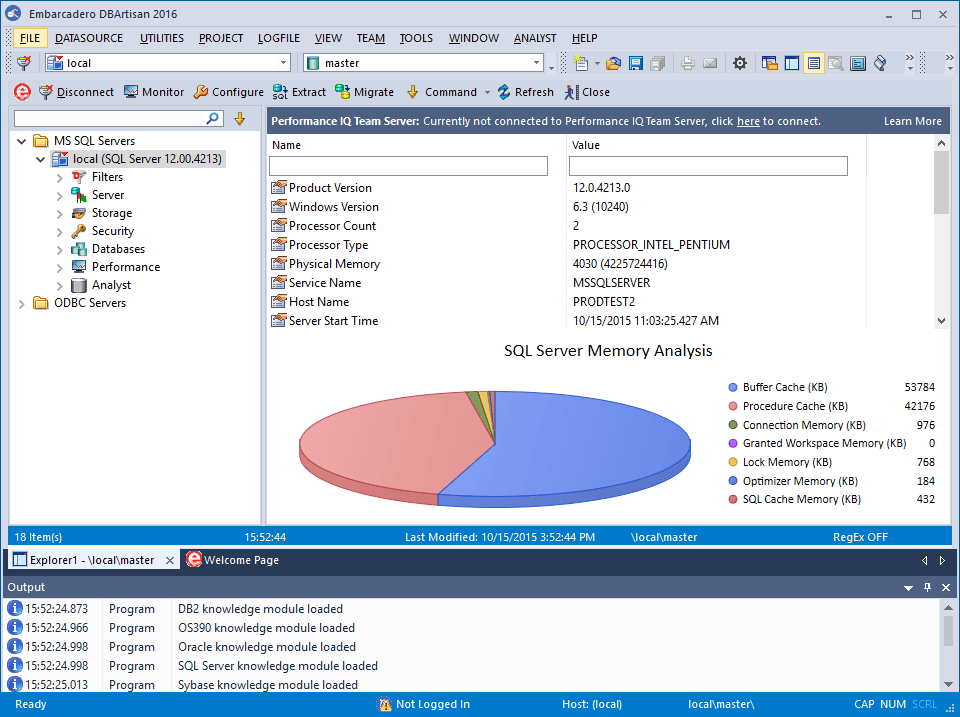Click the magnifier search window icon
The height and width of the screenshot is (717, 960).
click(836, 63)
